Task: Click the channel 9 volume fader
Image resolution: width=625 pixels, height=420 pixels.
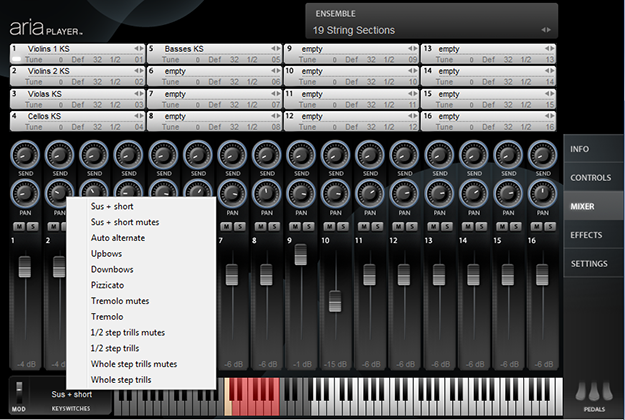Action: [301, 254]
